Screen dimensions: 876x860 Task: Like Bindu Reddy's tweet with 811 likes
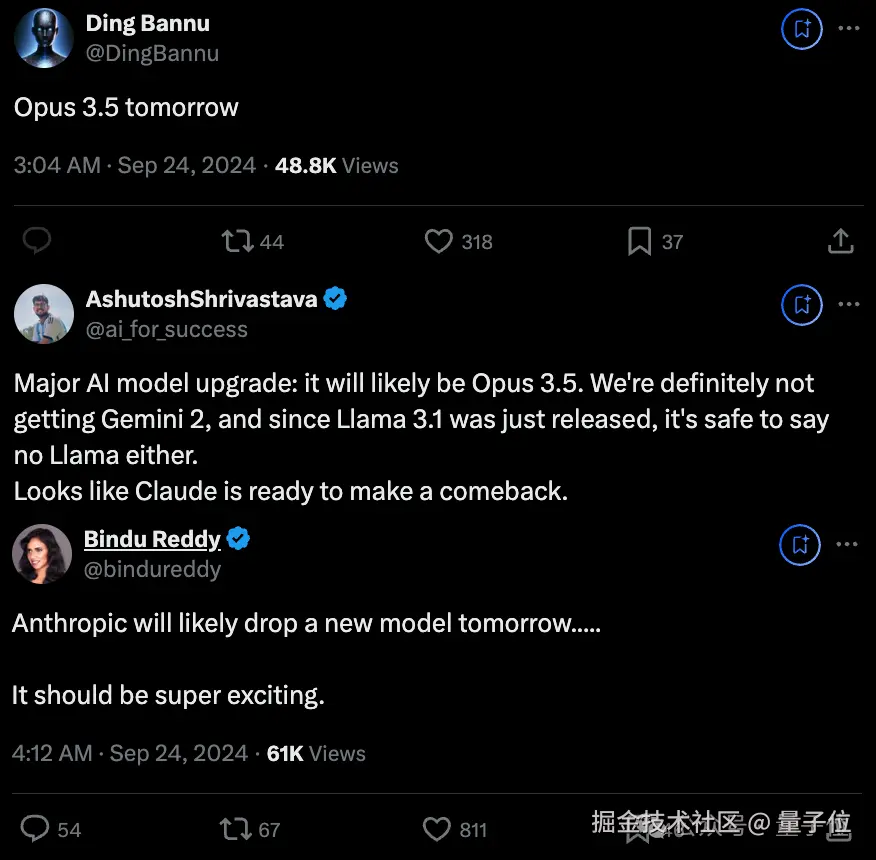pos(439,829)
